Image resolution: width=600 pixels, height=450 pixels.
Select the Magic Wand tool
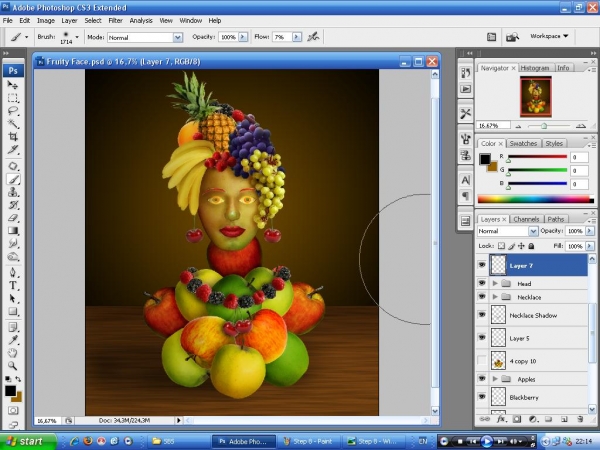(x=13, y=124)
